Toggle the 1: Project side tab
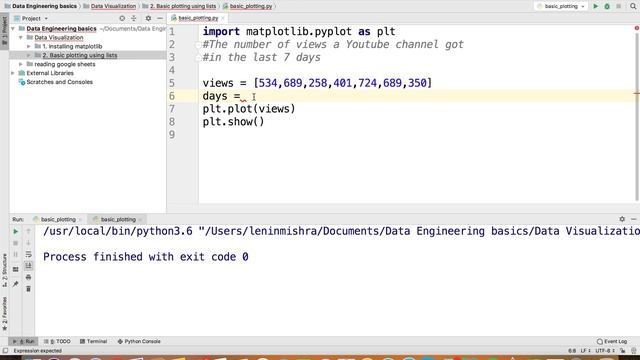The height and width of the screenshot is (360, 640). tap(4, 32)
